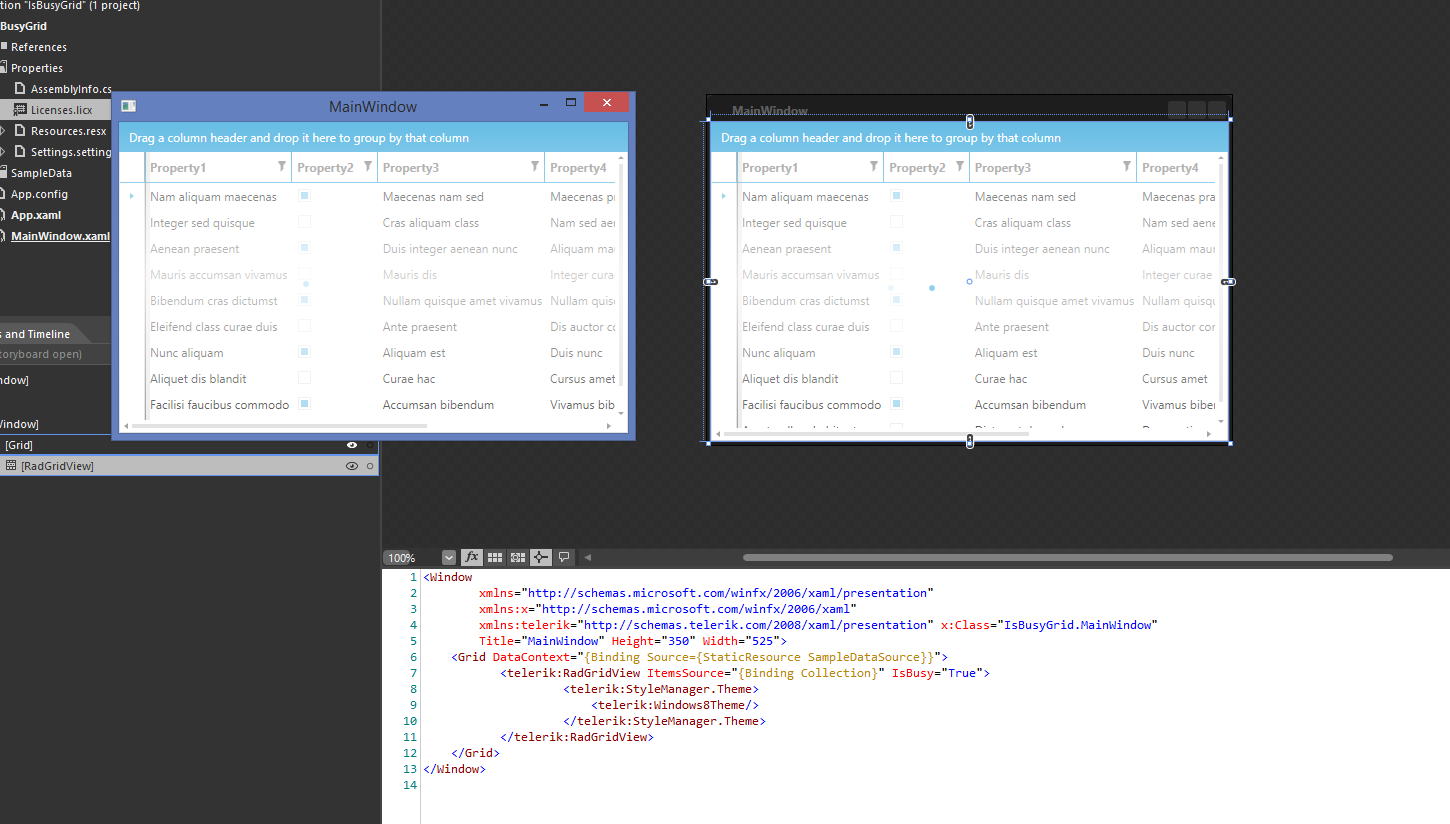Image resolution: width=1450 pixels, height=824 pixels.
Task: Click the AssemblyInfo.cs file icon
Action: click(x=20, y=89)
